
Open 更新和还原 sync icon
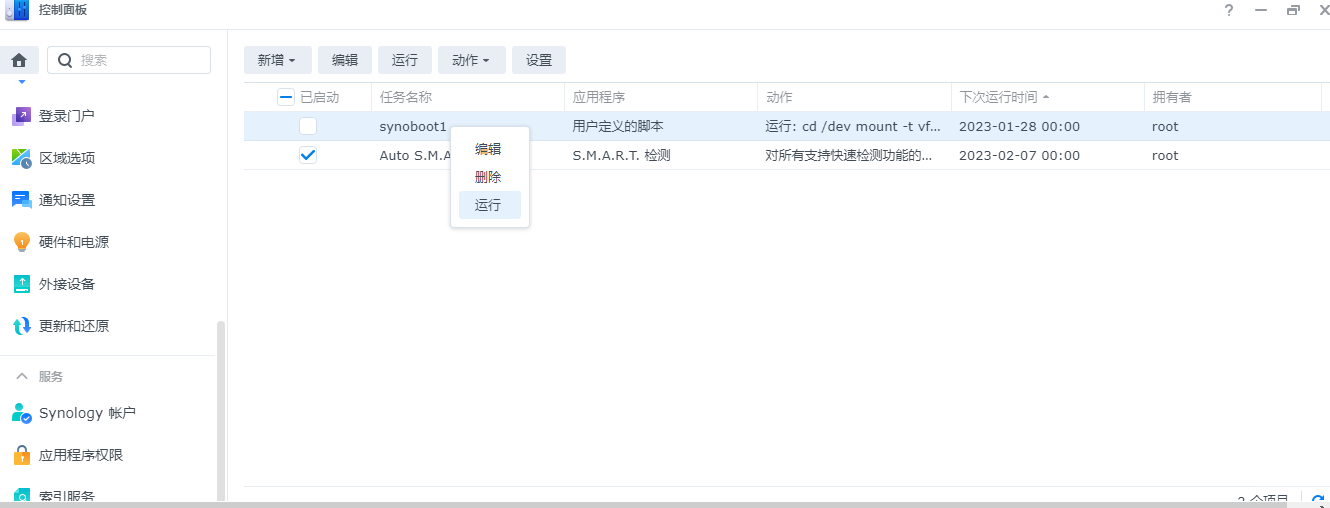coord(21,326)
